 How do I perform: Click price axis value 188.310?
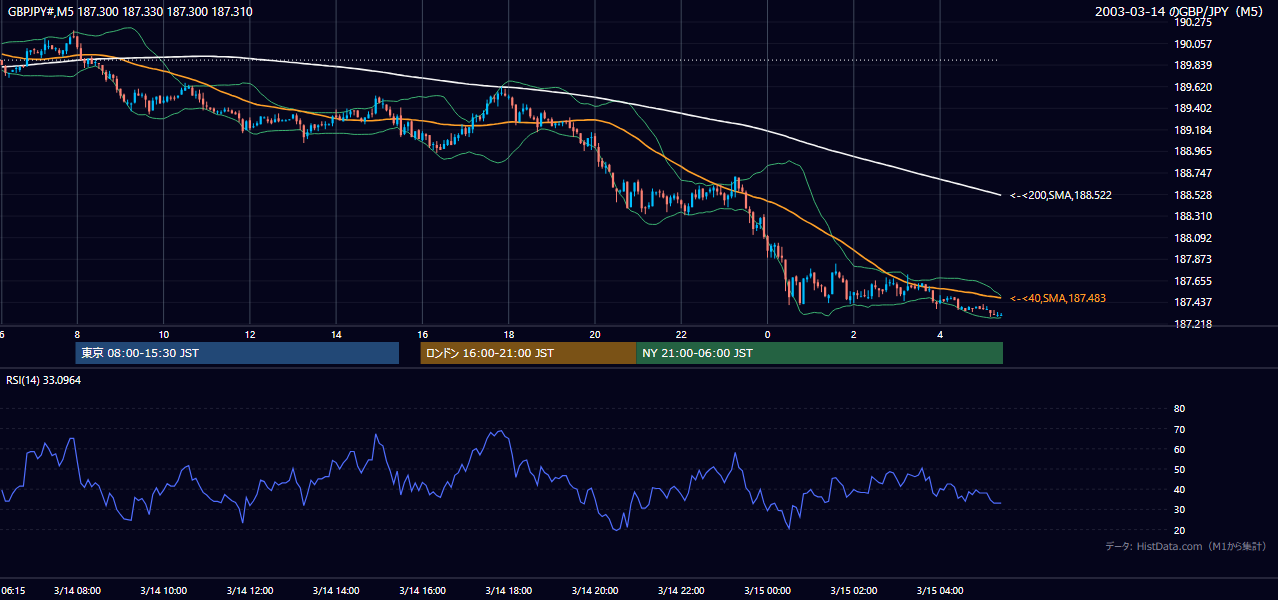[1193, 216]
